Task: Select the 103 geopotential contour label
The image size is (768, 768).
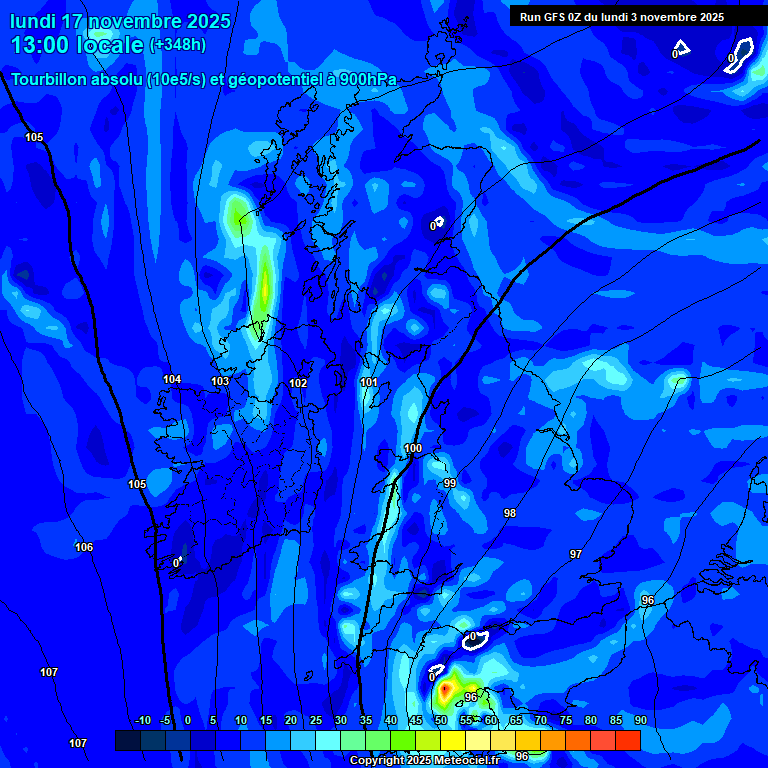Action: [220, 381]
